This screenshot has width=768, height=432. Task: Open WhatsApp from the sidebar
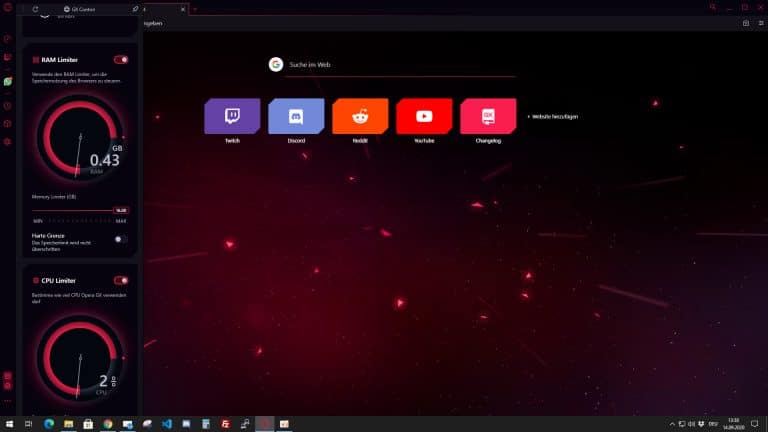tap(7, 81)
